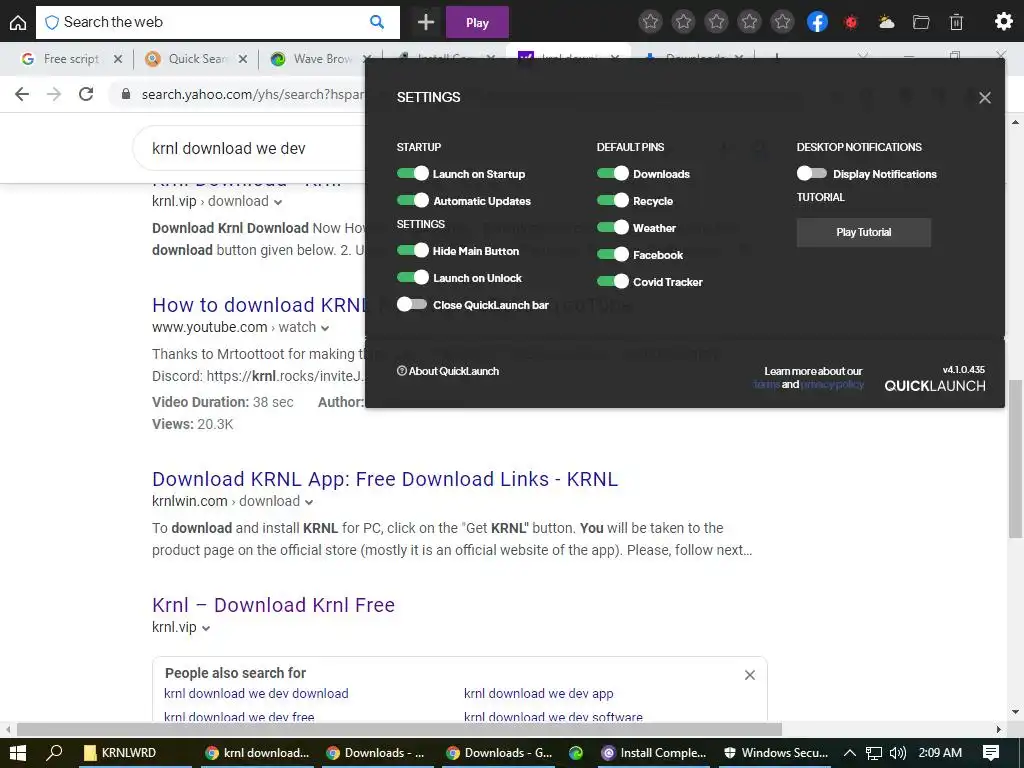This screenshot has width=1024, height=768.
Task: Click the vertical page scrollbar thumb
Action: coord(1016,459)
